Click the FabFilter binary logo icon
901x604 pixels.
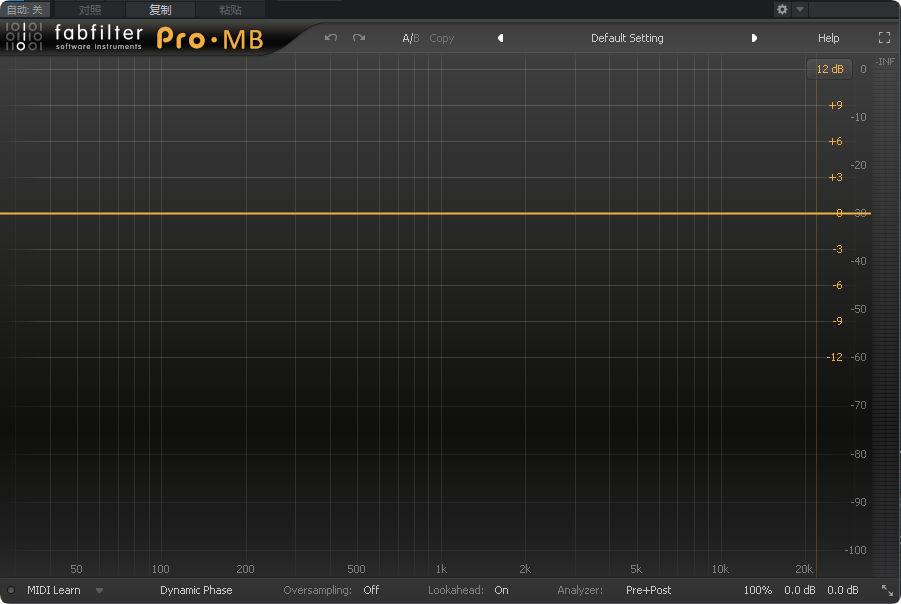click(24, 36)
